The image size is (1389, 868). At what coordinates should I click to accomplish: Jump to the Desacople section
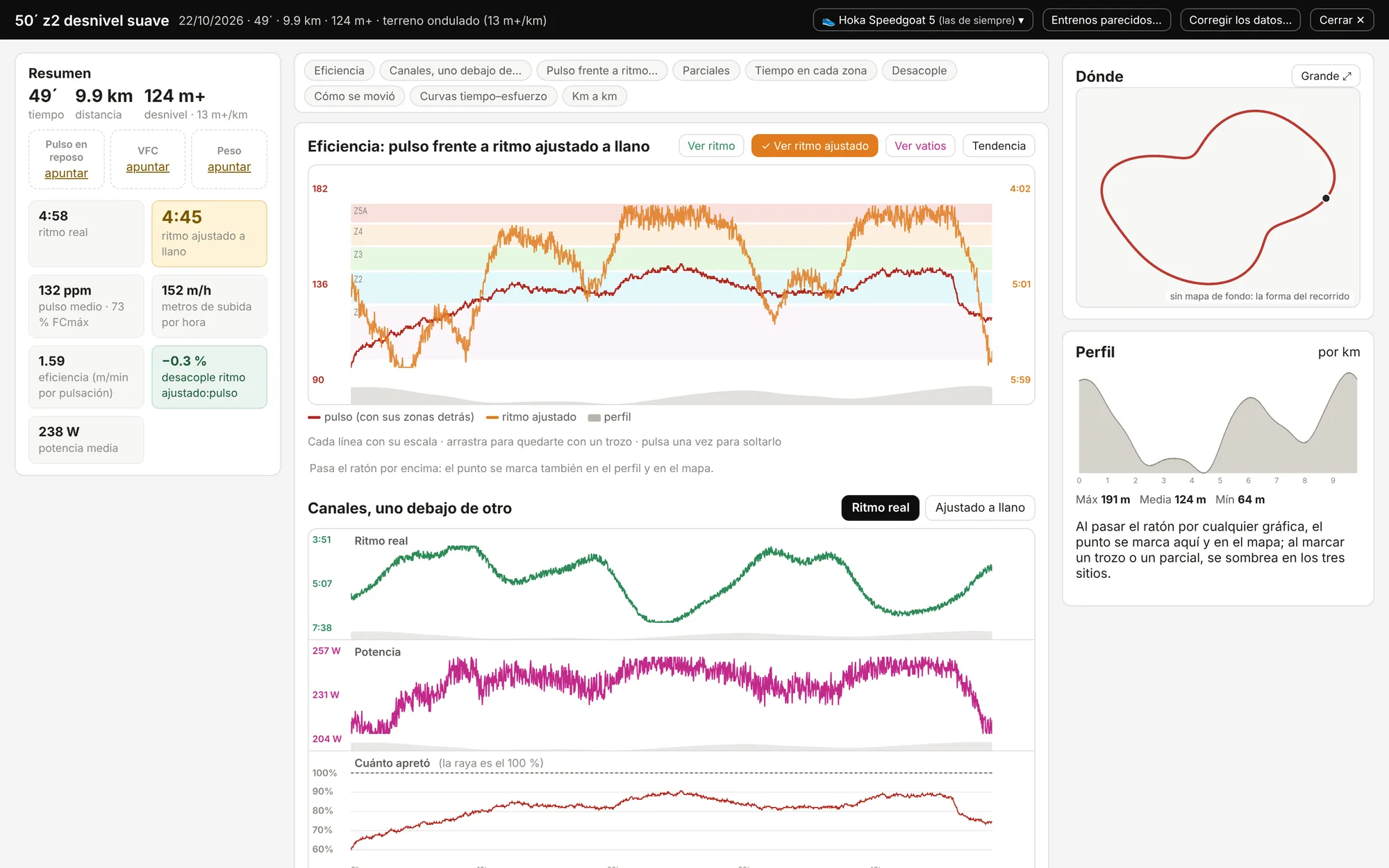coord(919,70)
